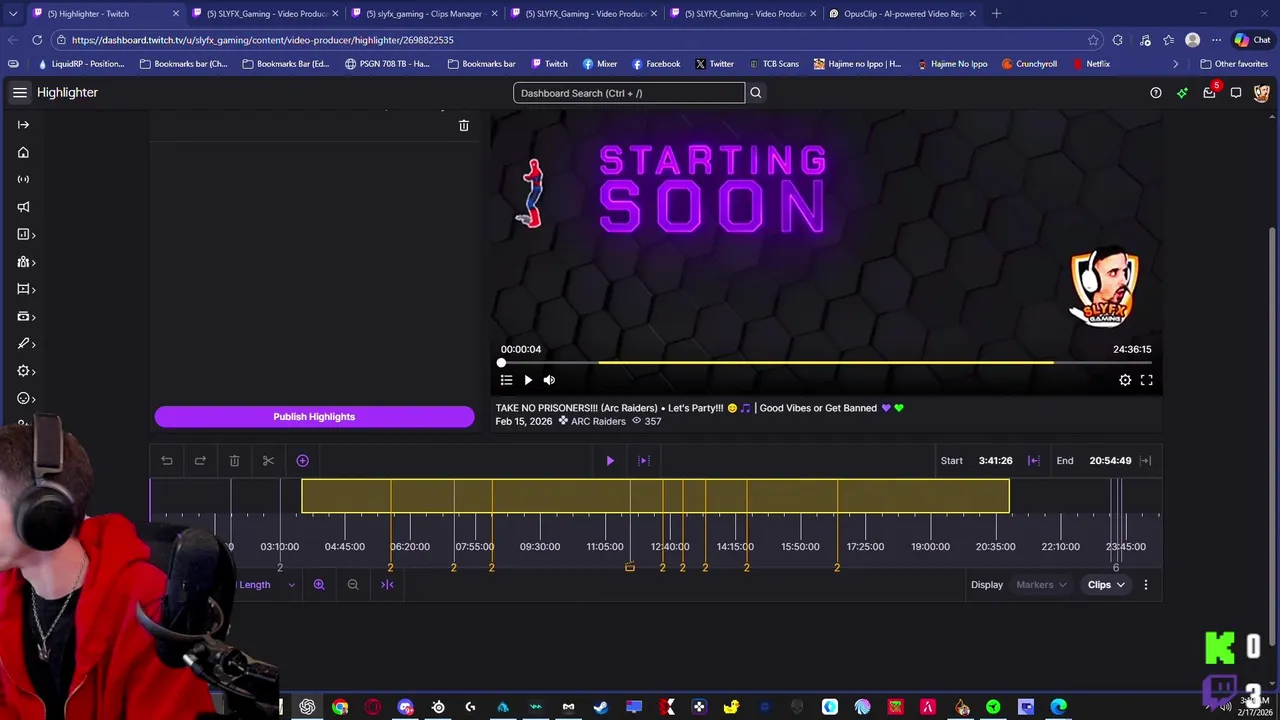The height and width of the screenshot is (720, 1280).
Task: Reload the page with refresh button
Action: click(x=37, y=40)
